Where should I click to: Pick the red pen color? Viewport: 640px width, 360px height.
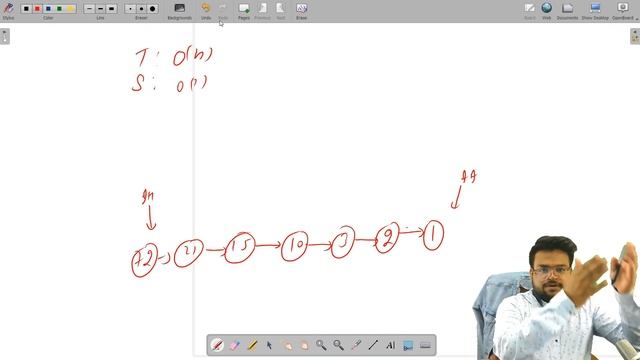37,9
